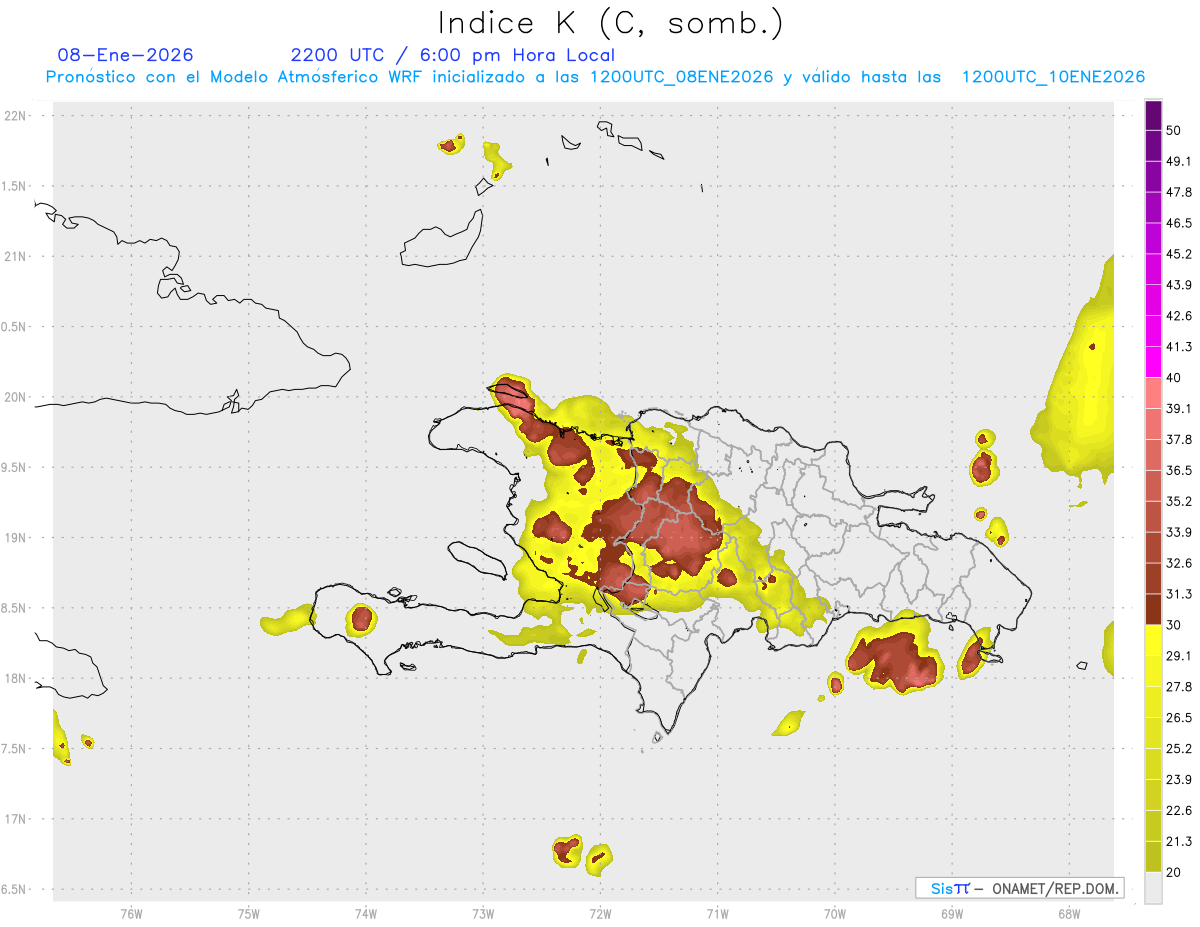Click the longitude label "71W"
Viewport: 1200px width, 927px height.
717,913
